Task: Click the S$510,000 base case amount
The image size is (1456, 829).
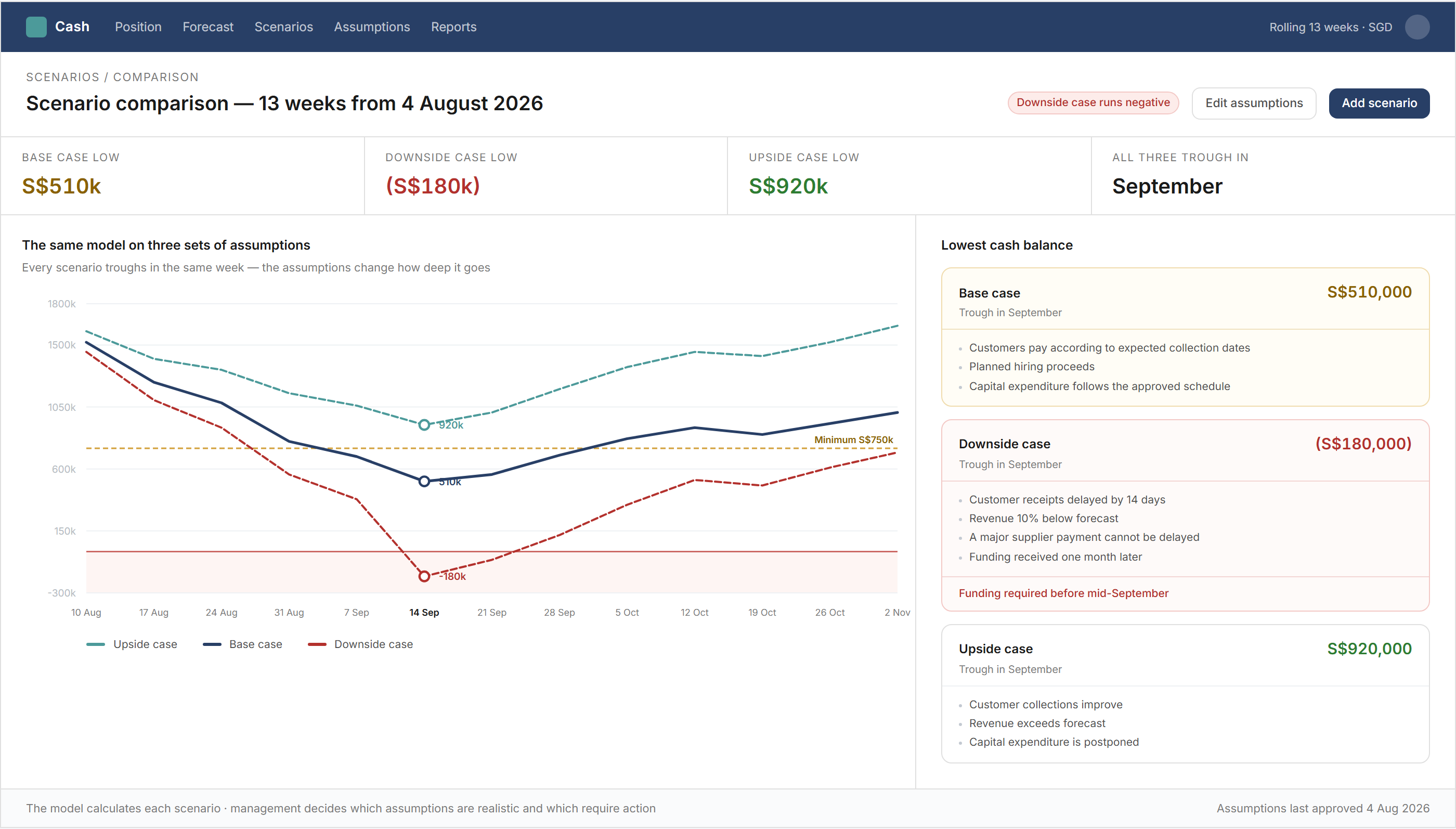Action: click(1369, 292)
